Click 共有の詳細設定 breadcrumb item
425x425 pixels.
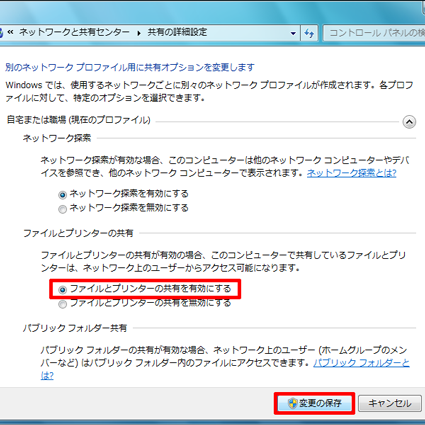(x=177, y=32)
